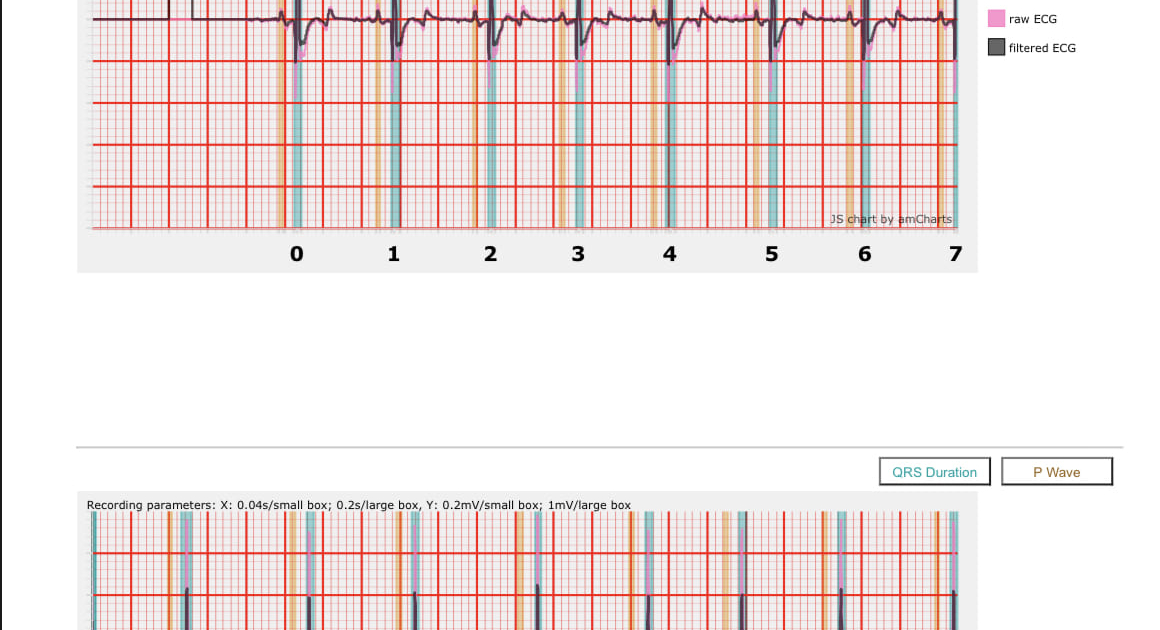Select beat label 3 on the axis
The height and width of the screenshot is (630, 1160).
click(578, 254)
